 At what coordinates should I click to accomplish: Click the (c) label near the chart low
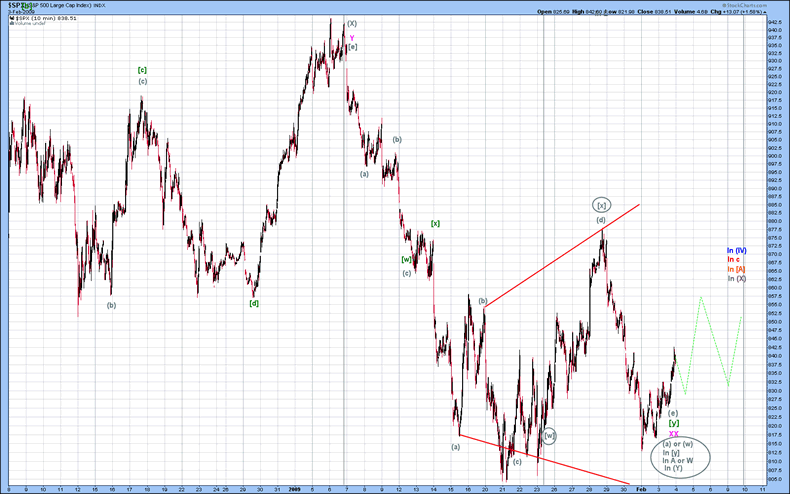(x=517, y=462)
